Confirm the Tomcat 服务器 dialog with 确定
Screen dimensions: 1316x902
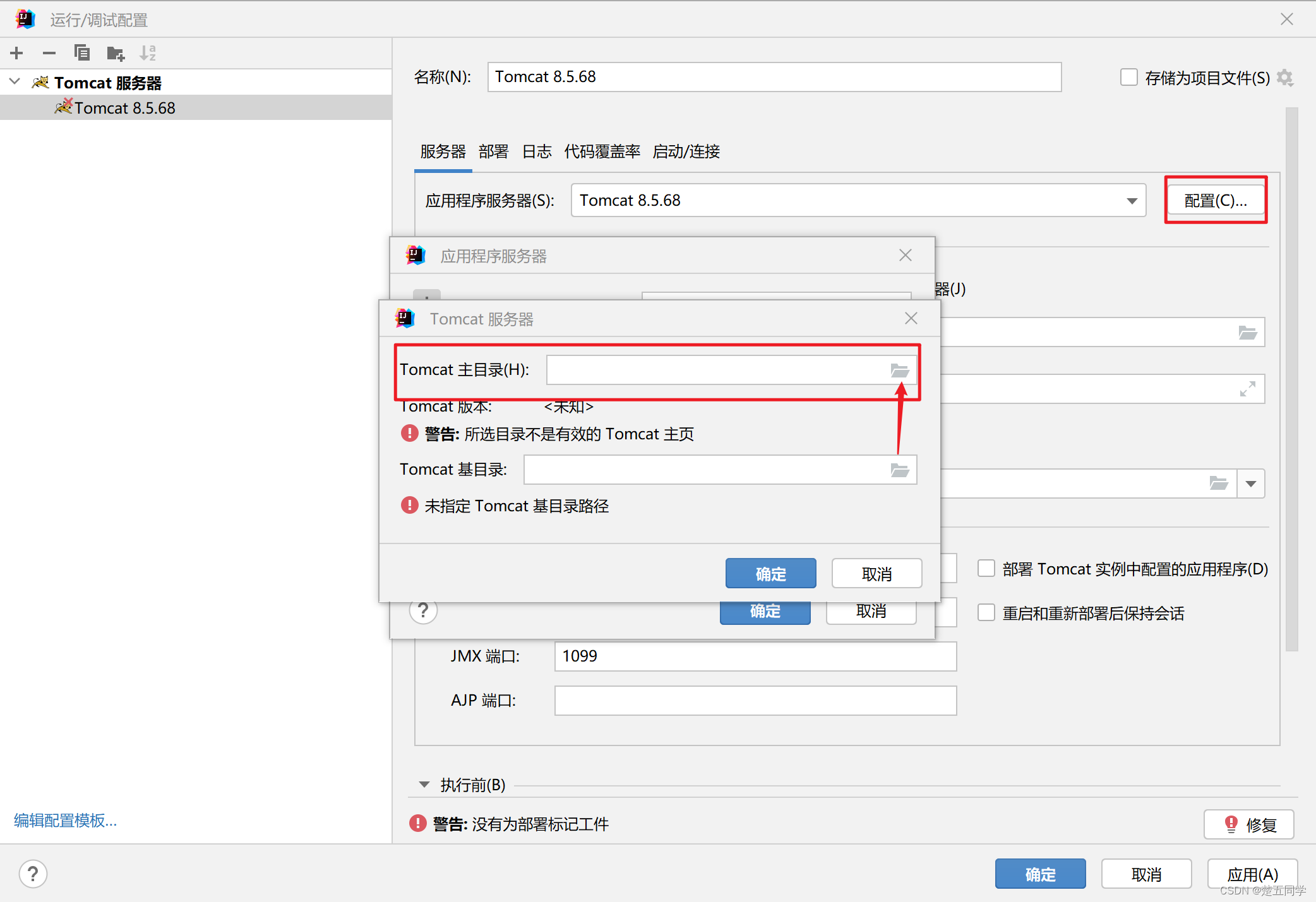(x=770, y=574)
